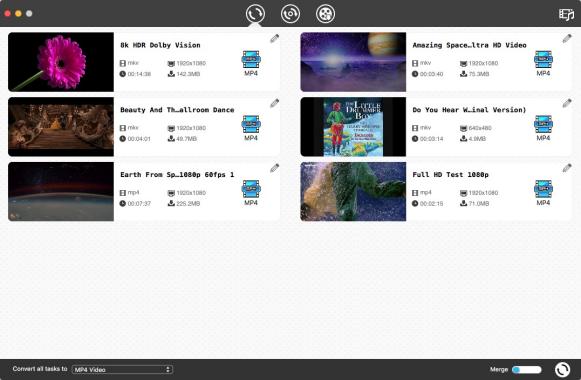
Task: Open the disc burn tab icon
Action: pyautogui.click(x=290, y=14)
